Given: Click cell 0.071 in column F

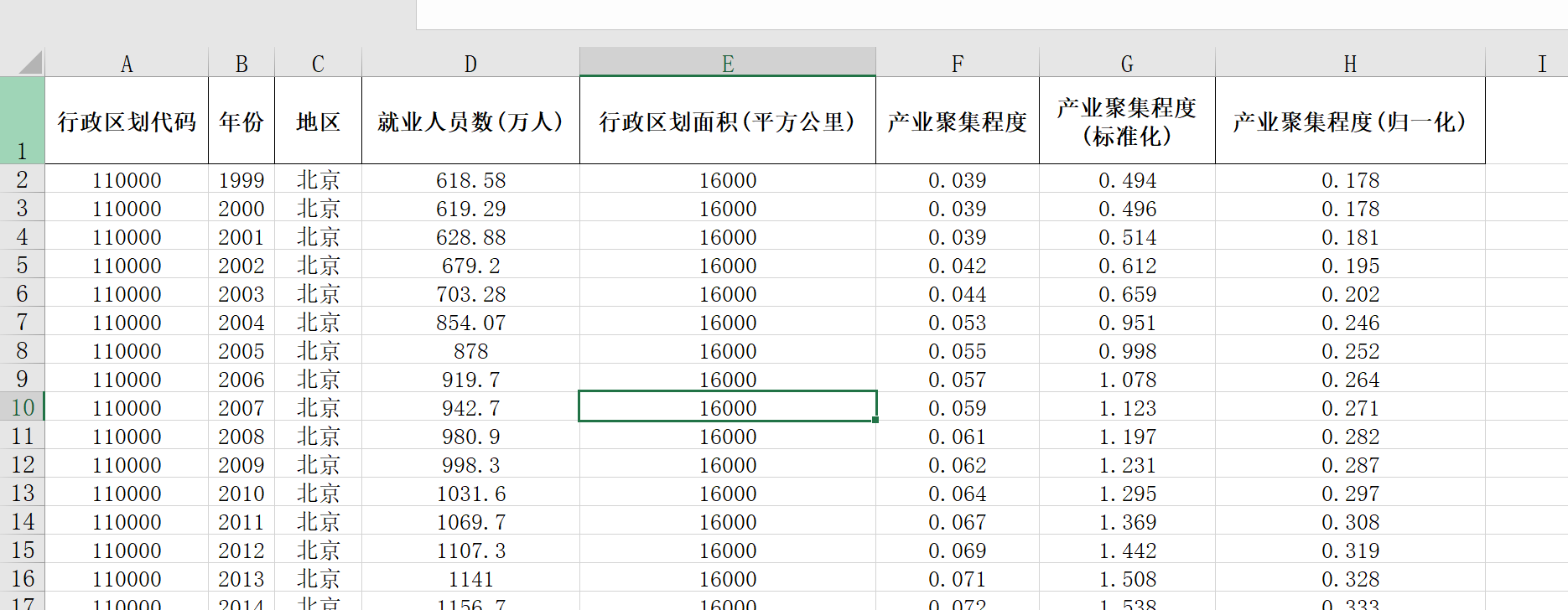Looking at the screenshot, I should click(958, 578).
